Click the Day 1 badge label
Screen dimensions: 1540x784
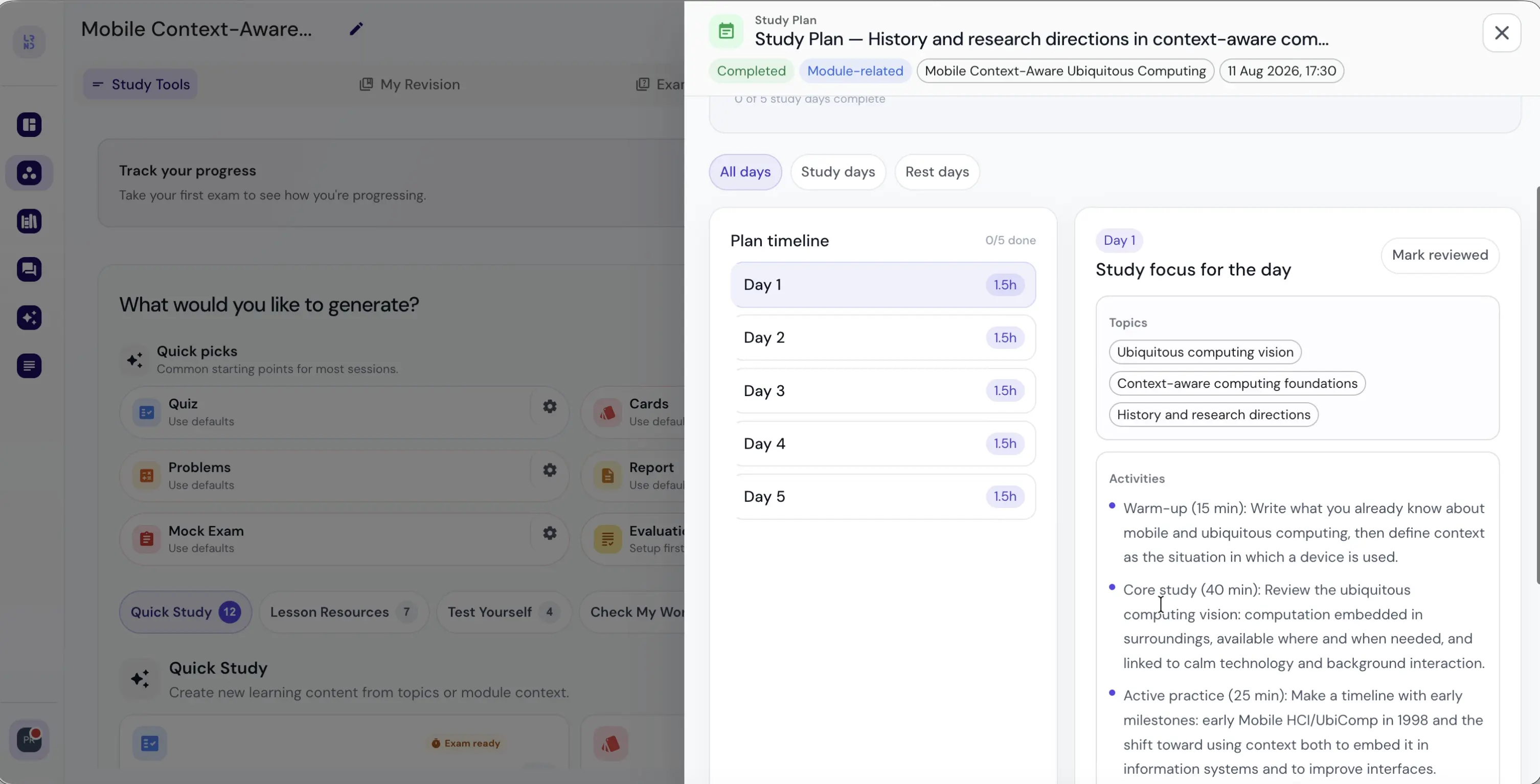[1119, 241]
